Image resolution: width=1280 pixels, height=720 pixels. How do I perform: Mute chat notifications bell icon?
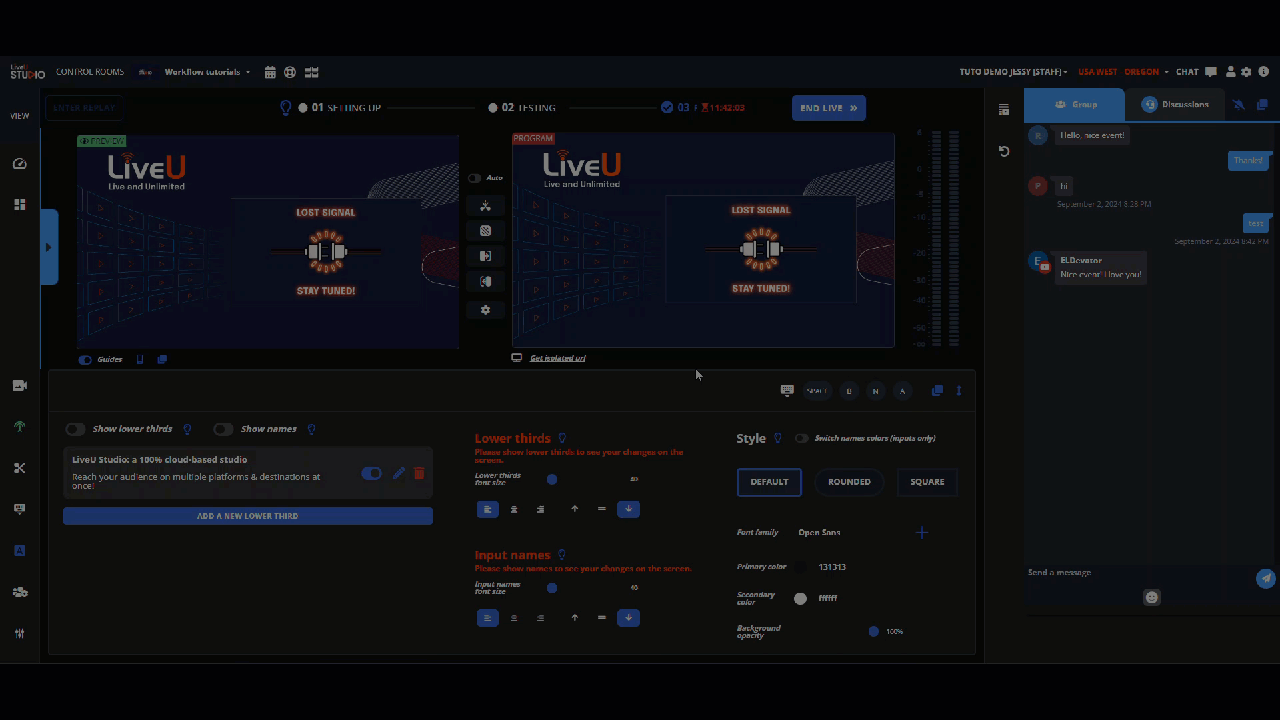coord(1239,104)
